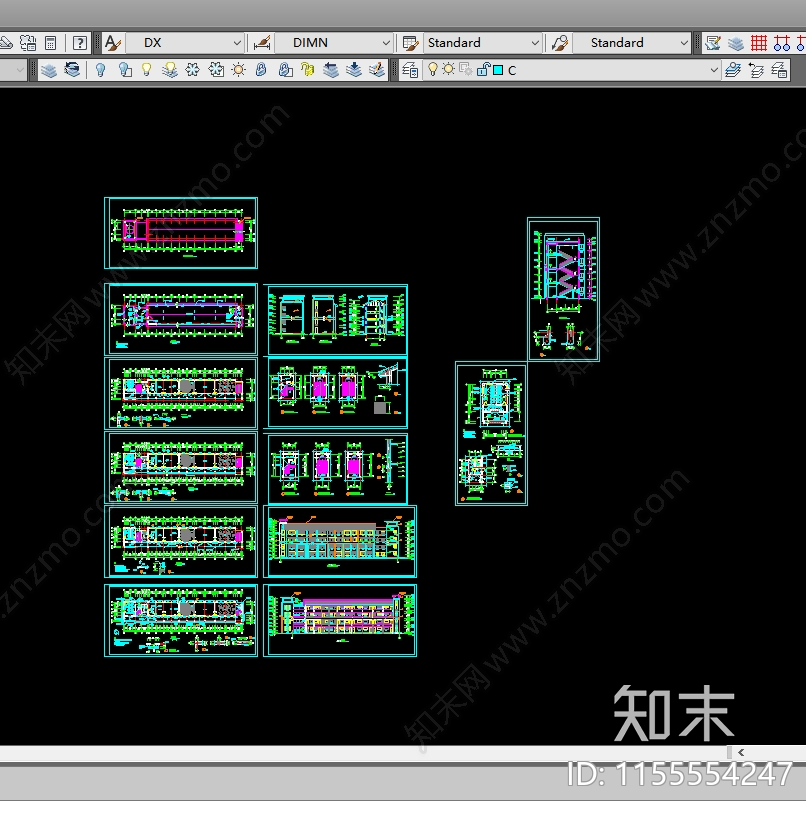This screenshot has height=813, width=806.
Task: Click the Layer Freeze snowflake icon
Action: (192, 70)
